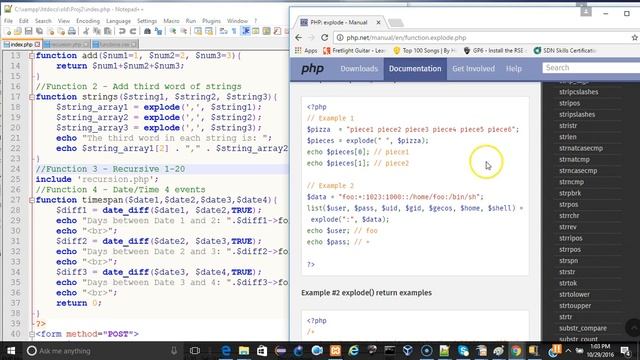Open the strpos function link in sidebar
The image size is (640, 360).
click(569, 204)
